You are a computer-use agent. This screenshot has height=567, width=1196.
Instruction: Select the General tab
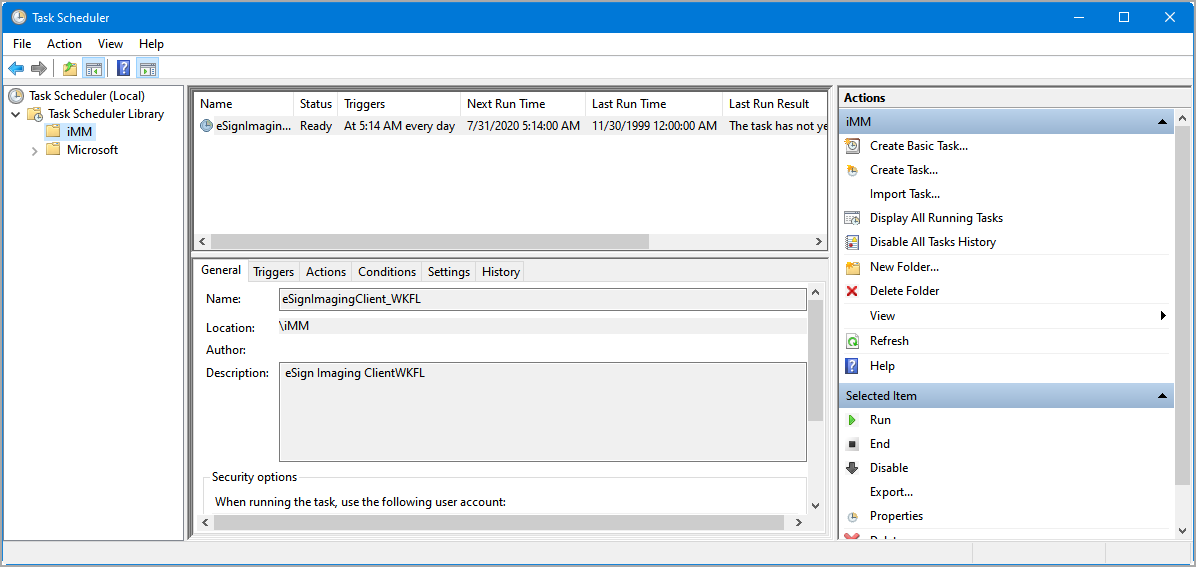[221, 270]
